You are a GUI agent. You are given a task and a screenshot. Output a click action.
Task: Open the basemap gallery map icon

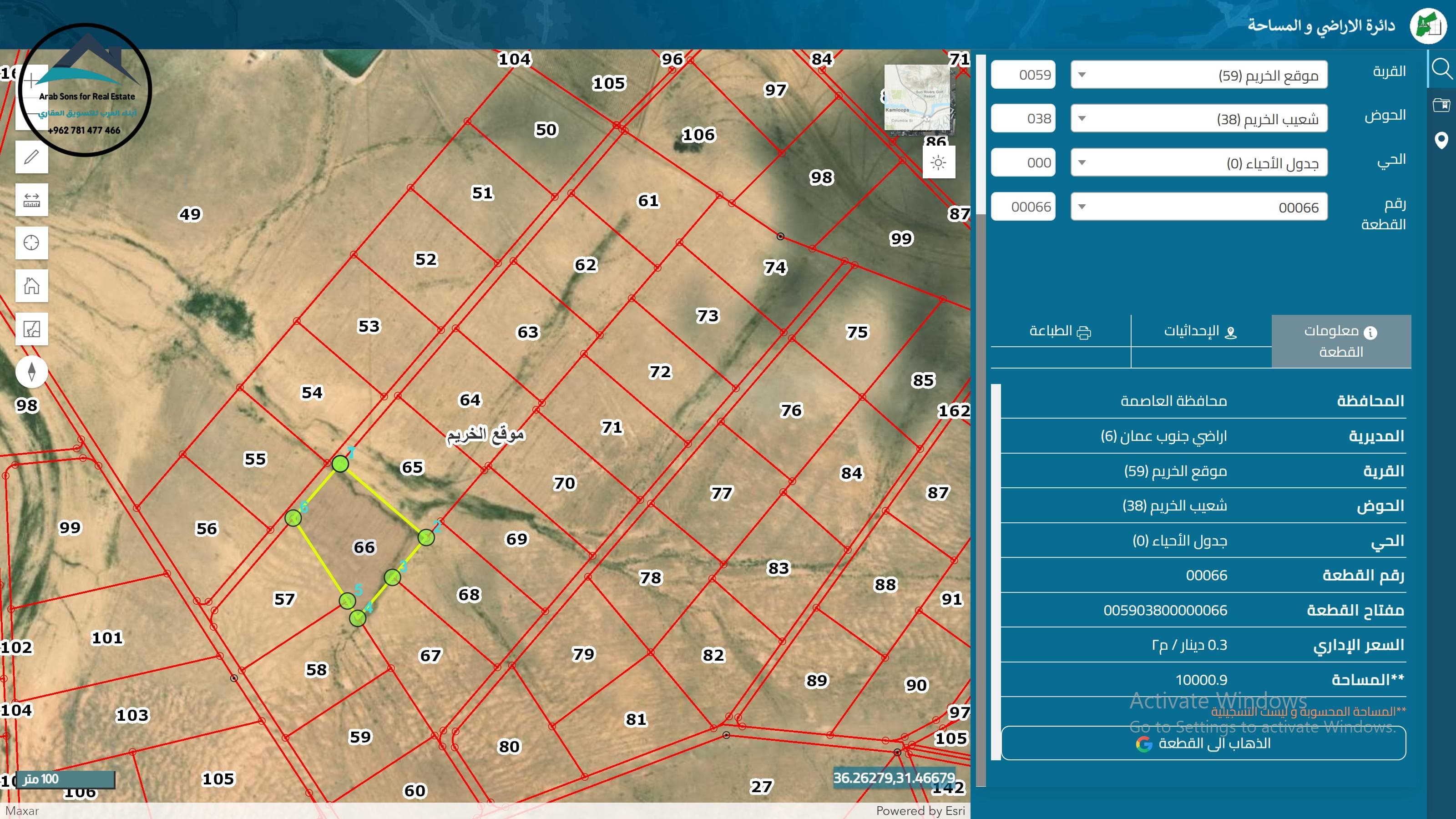32,329
